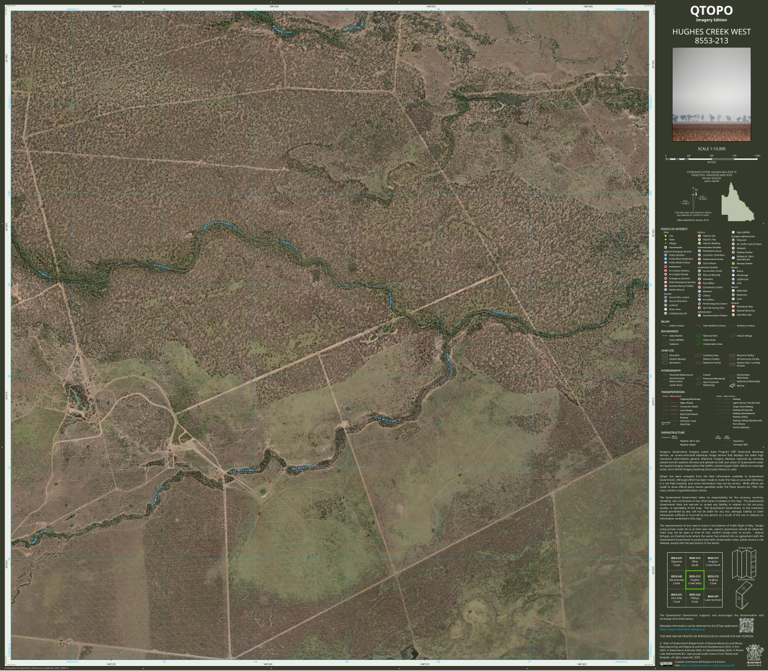Select the 'One Mile Creek' adjoining sheet cell
This screenshot has width=768, height=671.
tap(676, 598)
